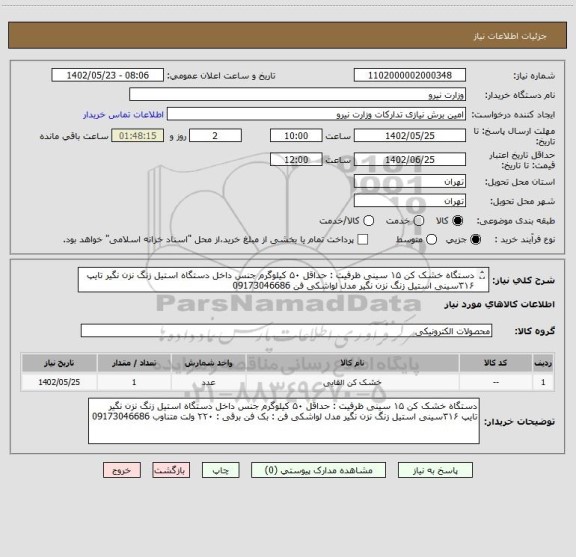This screenshot has width=576, height=557.
Task: Click the quantity cell showing 1
Action: [134, 382]
